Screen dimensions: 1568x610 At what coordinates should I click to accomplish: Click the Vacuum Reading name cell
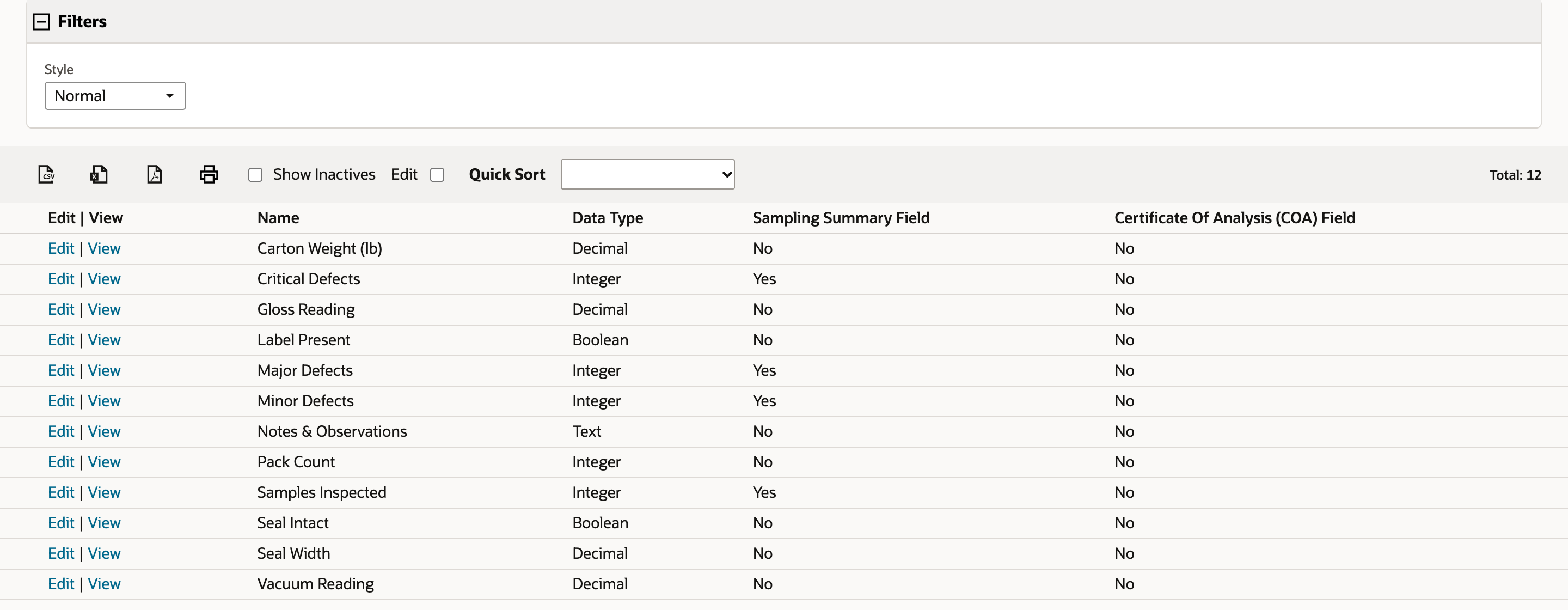[x=315, y=583]
